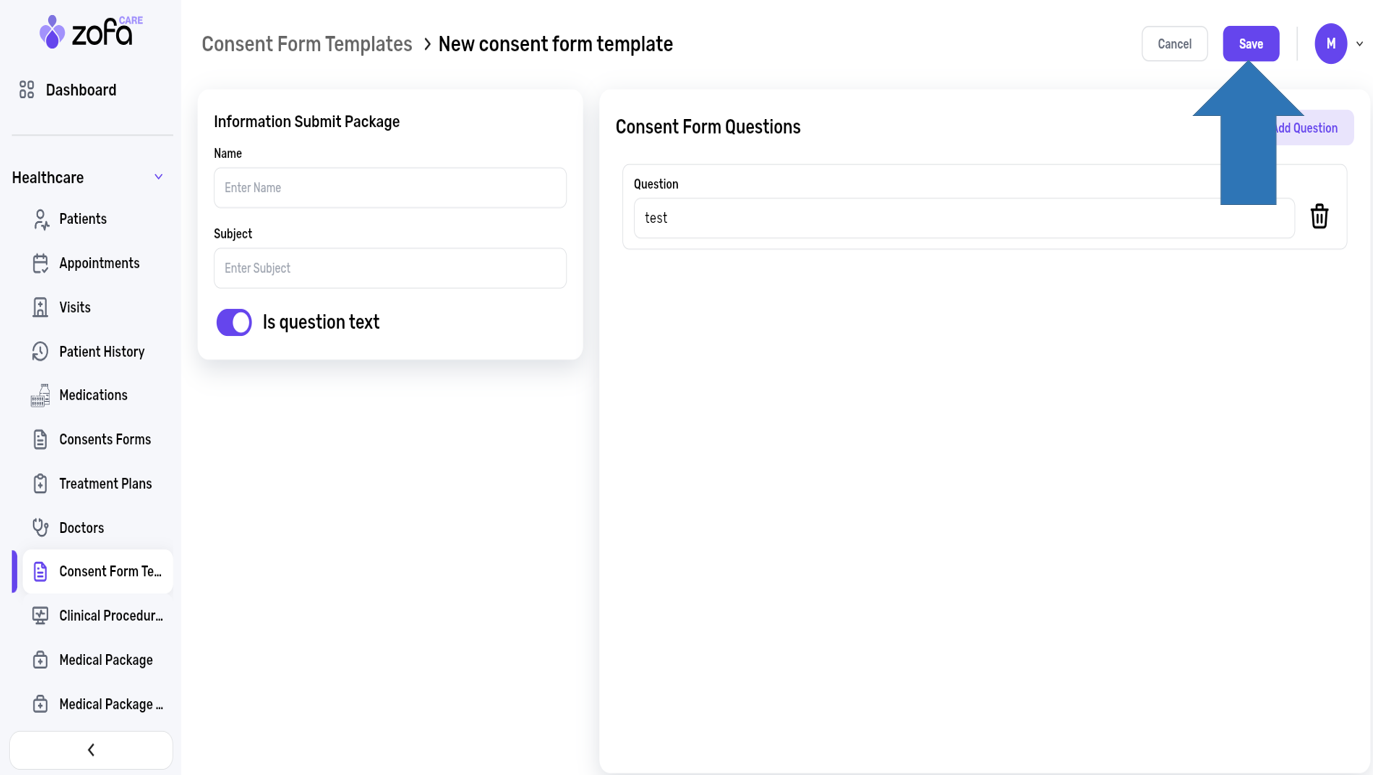1373x775 pixels.
Task: Collapse the Healthcare menu section
Action: point(158,177)
